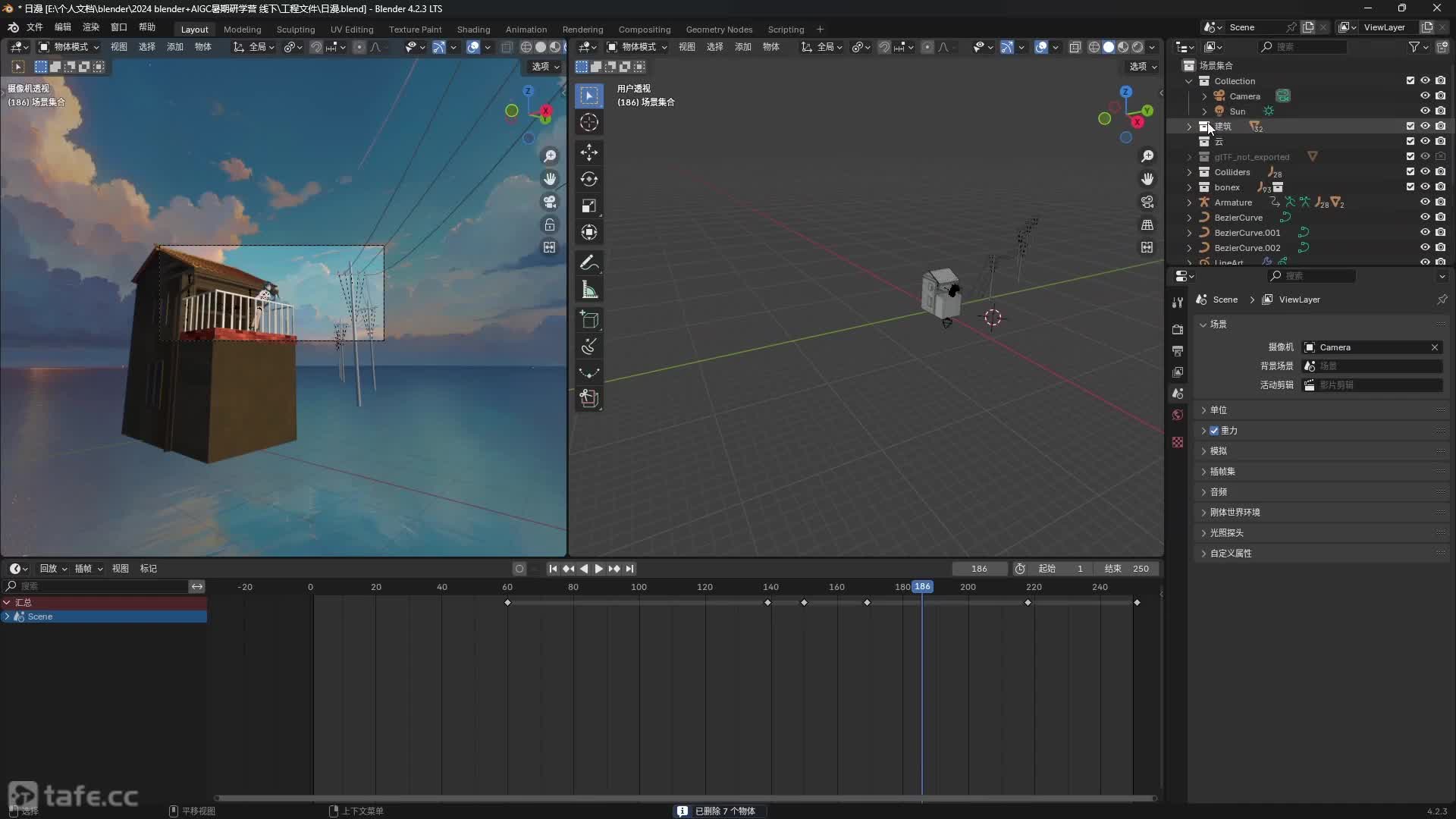Exclude the Colliders collection checkbox
This screenshot has width=1456, height=819.
(x=1410, y=172)
